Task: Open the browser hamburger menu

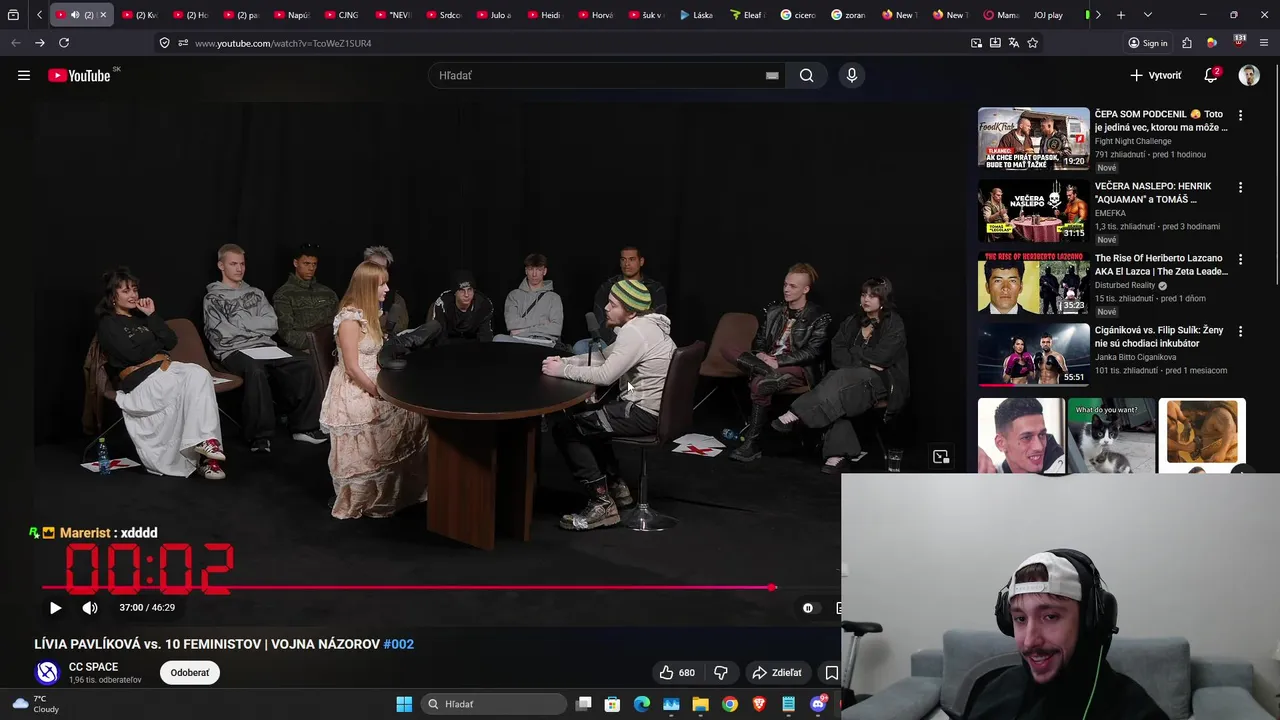Action: point(1265,43)
